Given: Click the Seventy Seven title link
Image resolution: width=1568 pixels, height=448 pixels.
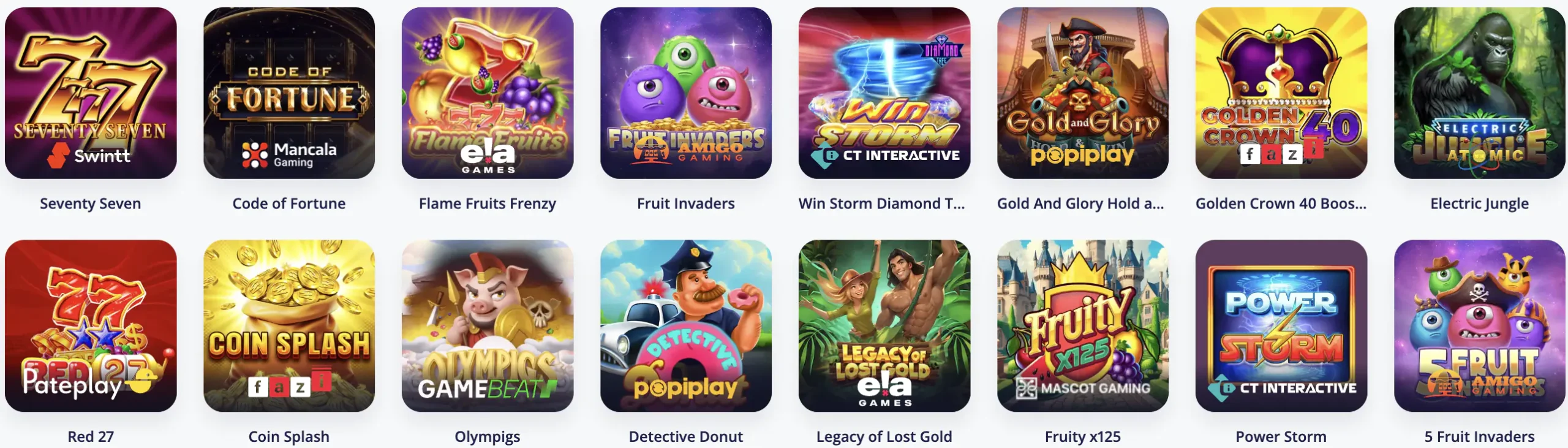Looking at the screenshot, I should 91,203.
